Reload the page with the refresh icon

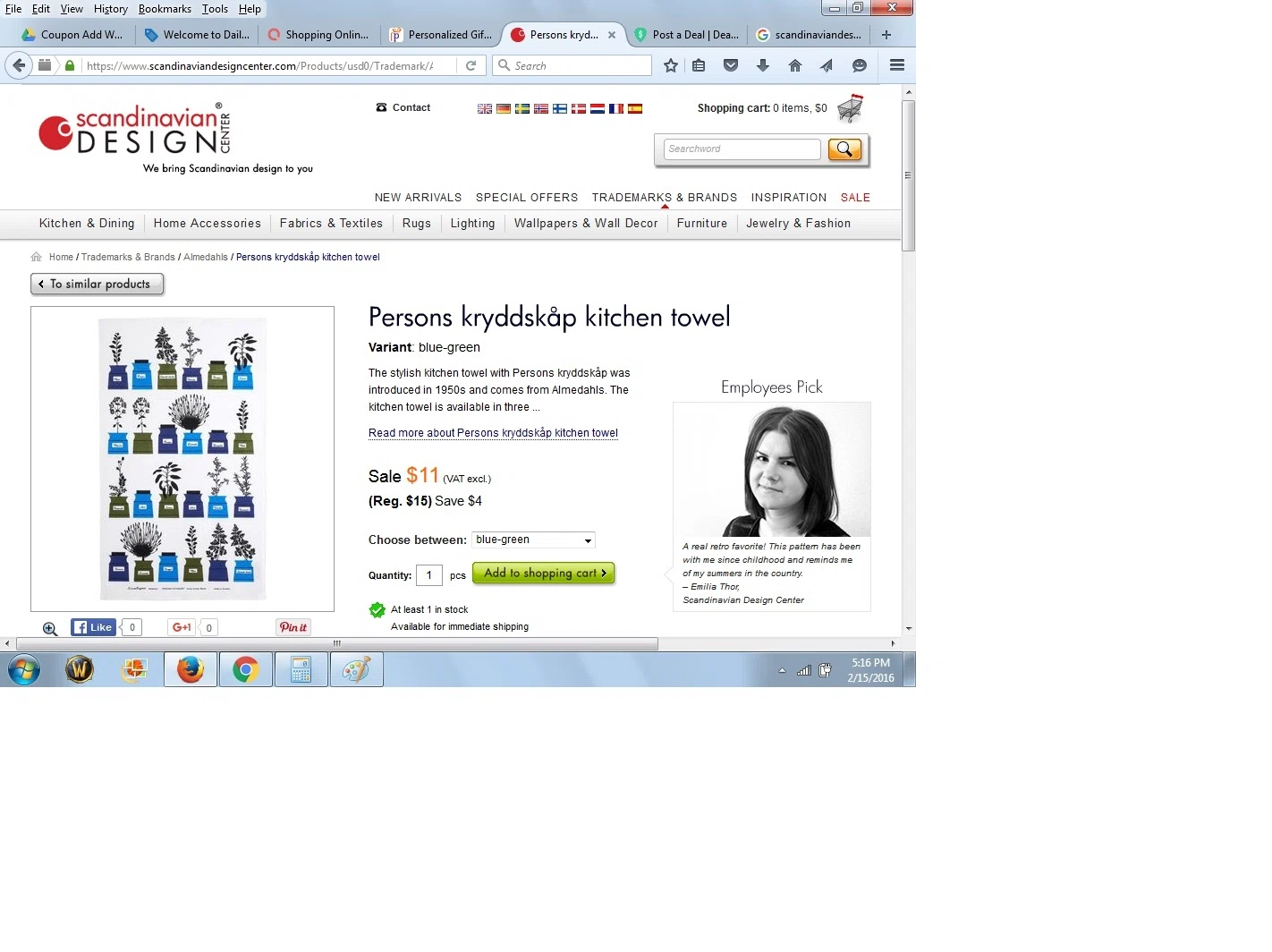click(471, 65)
